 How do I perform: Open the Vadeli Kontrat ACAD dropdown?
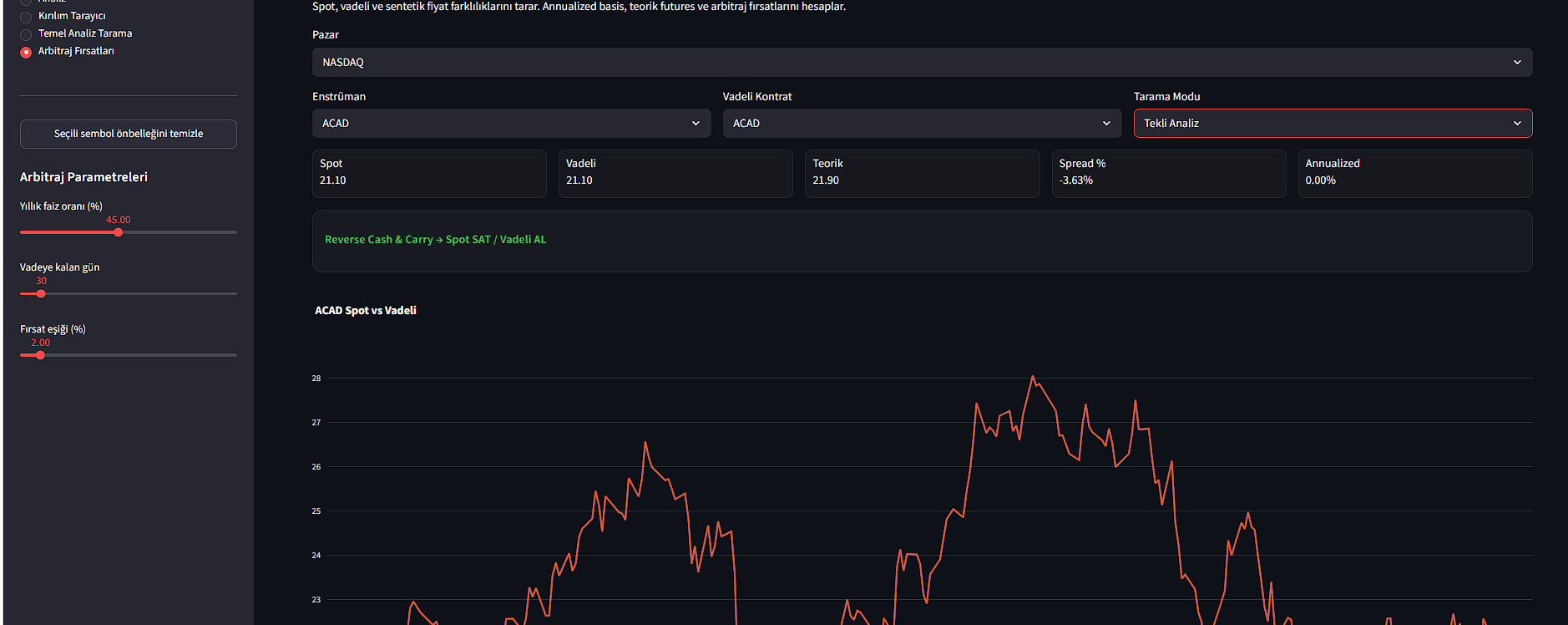(922, 124)
